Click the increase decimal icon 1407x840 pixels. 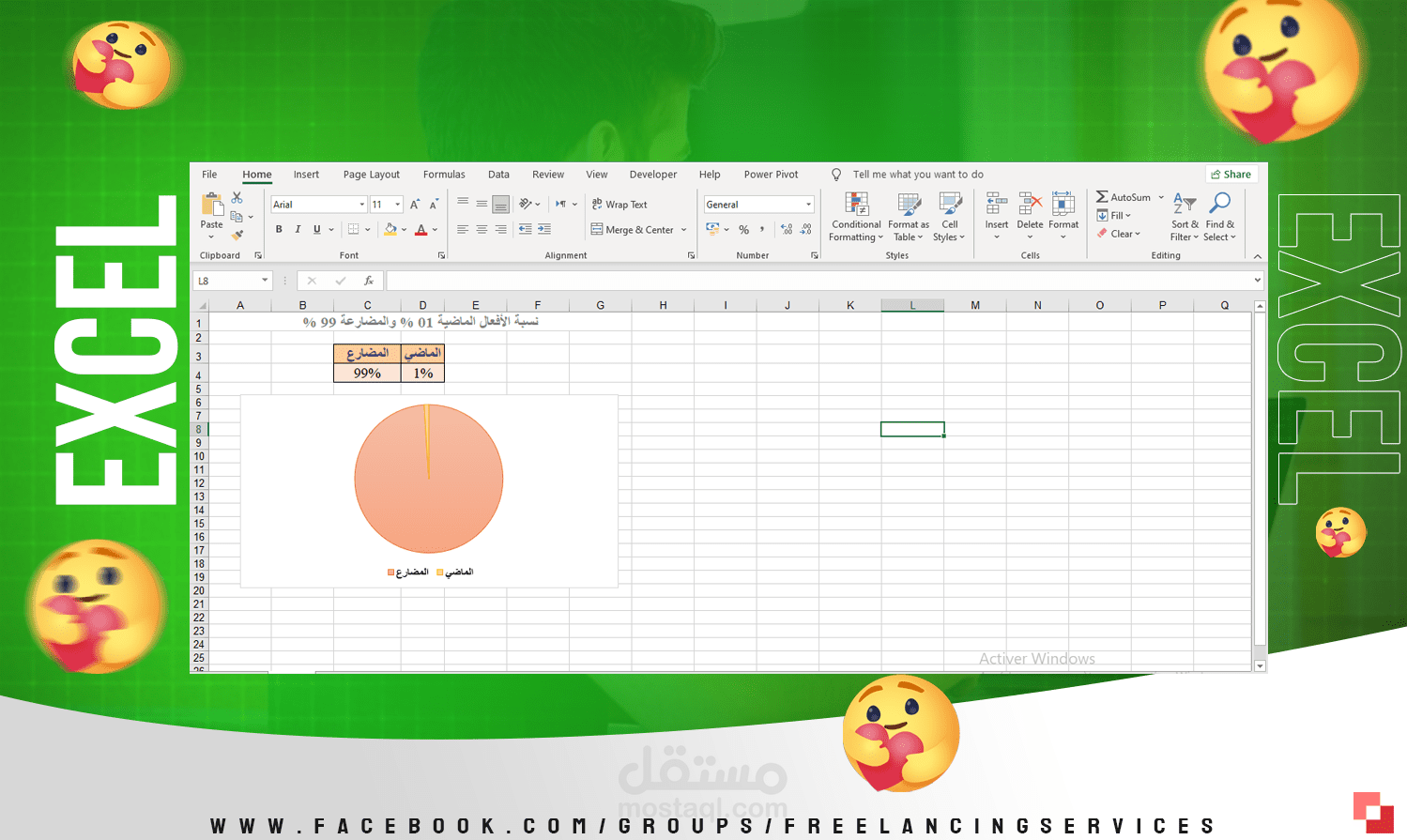pyautogui.click(x=787, y=229)
